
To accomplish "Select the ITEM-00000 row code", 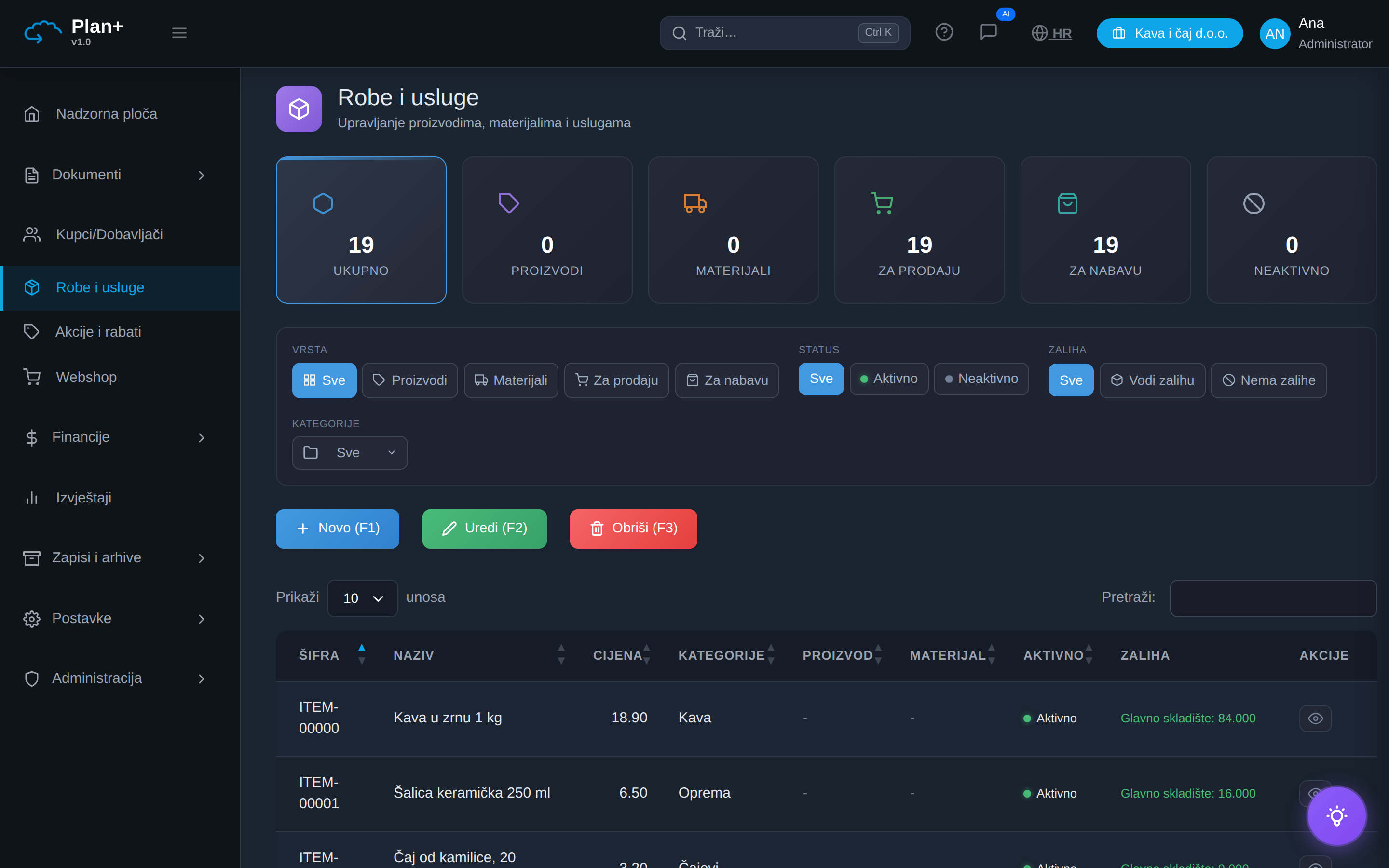I will click(x=319, y=718).
